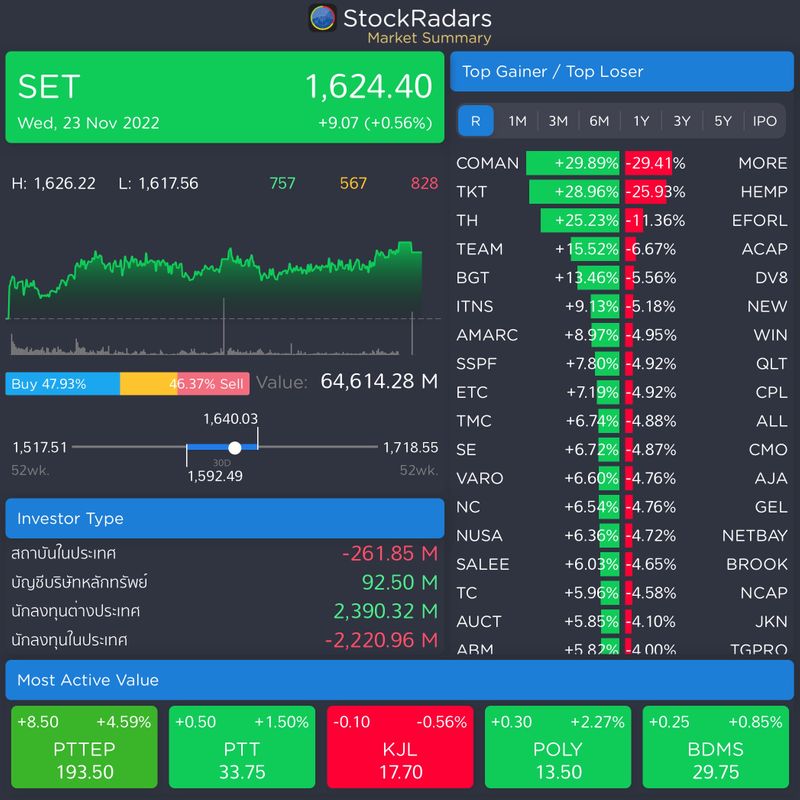The image size is (800, 800).
Task: Select gainer ETC
Action: [472, 392]
